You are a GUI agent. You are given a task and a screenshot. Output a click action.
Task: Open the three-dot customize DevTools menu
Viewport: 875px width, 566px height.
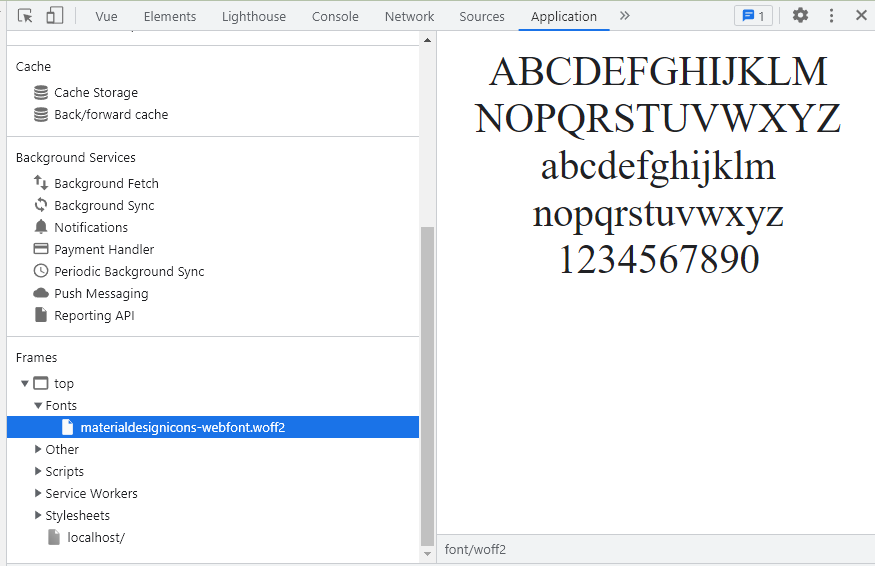pos(831,16)
